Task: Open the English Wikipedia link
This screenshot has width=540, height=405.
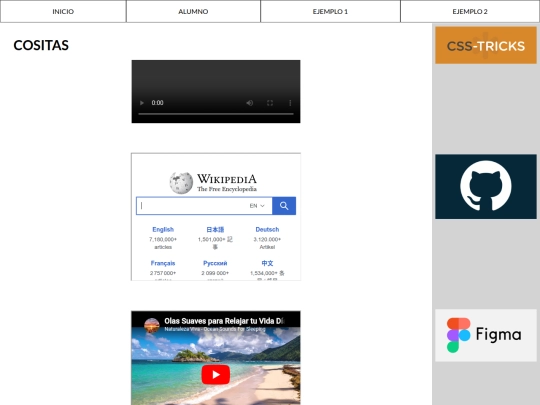Action: coord(163,229)
